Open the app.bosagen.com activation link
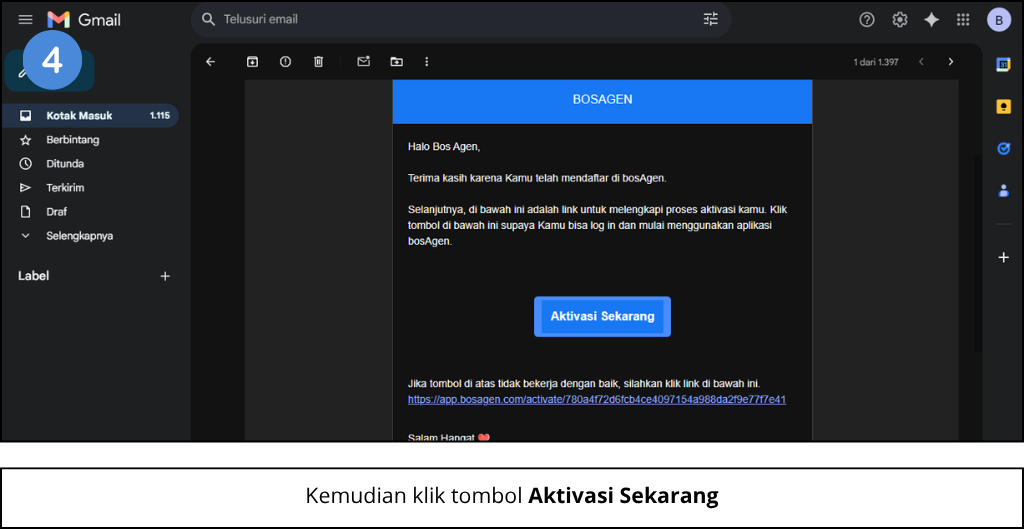Viewport: 1024px width, 529px height. [x=597, y=400]
